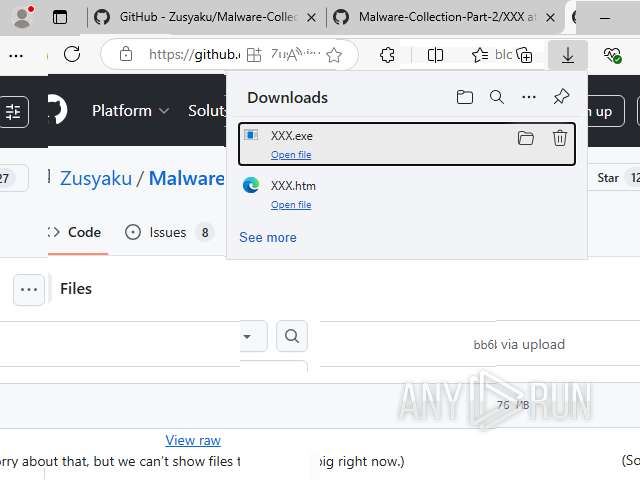Click the Downloads toolbar arrow icon
Viewport: 640px width, 480px height.
coord(568,55)
